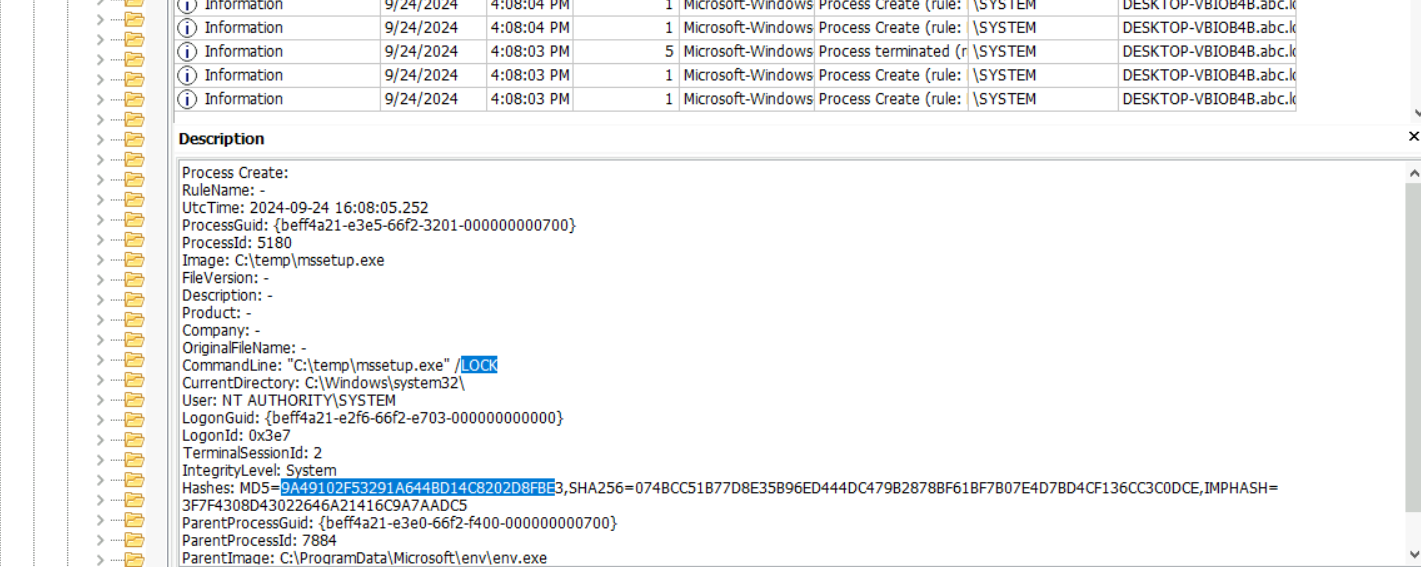
Task: Click the User: NT AUTHORITY\SYSTEM line
Action: point(289,400)
